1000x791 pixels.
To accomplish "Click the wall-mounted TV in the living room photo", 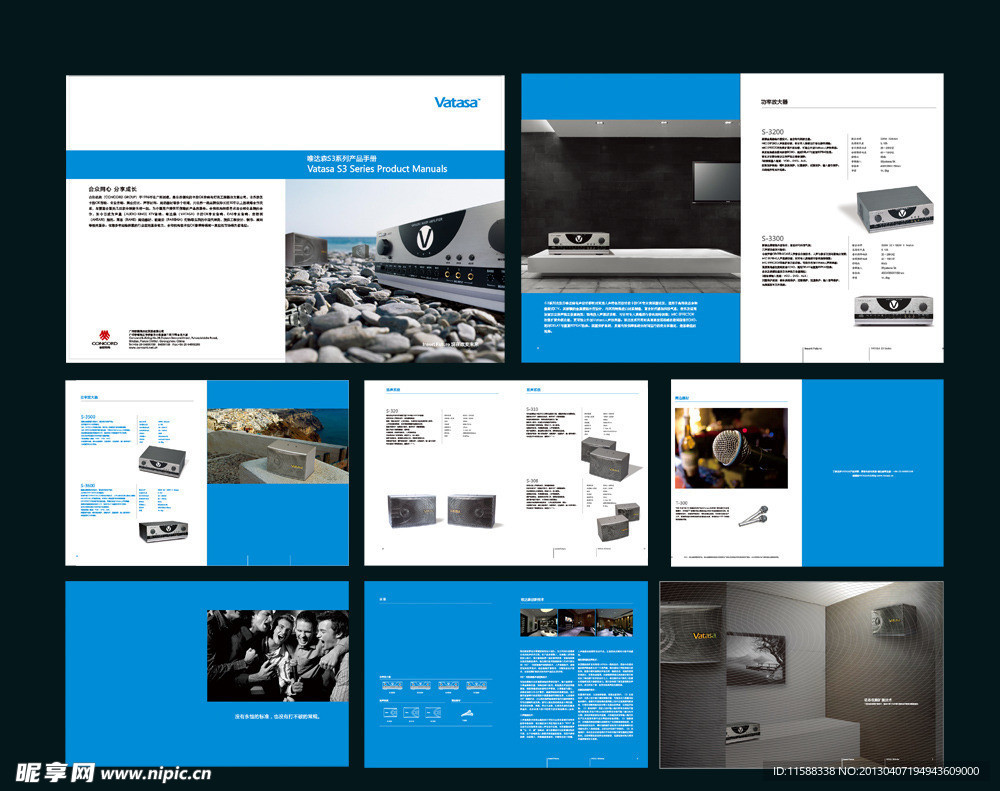I will pyautogui.click(x=717, y=183).
